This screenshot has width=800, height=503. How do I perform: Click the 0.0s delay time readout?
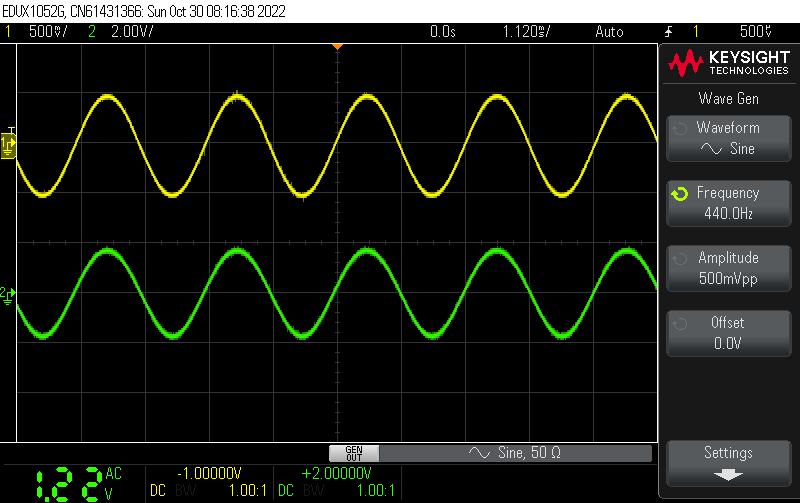tap(442, 32)
